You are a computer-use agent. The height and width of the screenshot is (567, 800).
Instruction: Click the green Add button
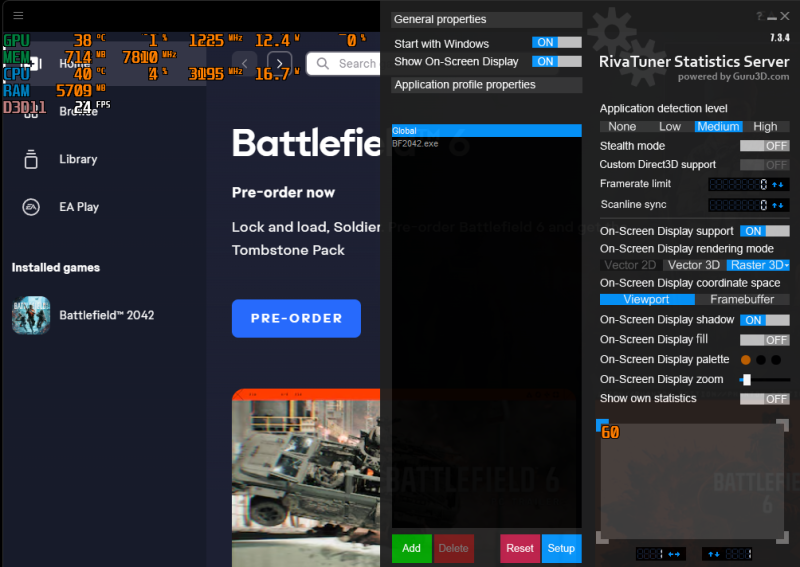coord(411,548)
